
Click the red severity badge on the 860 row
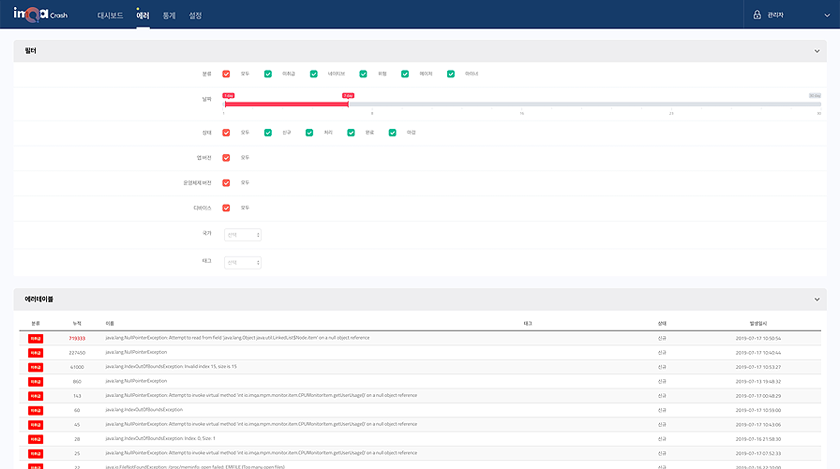36,381
